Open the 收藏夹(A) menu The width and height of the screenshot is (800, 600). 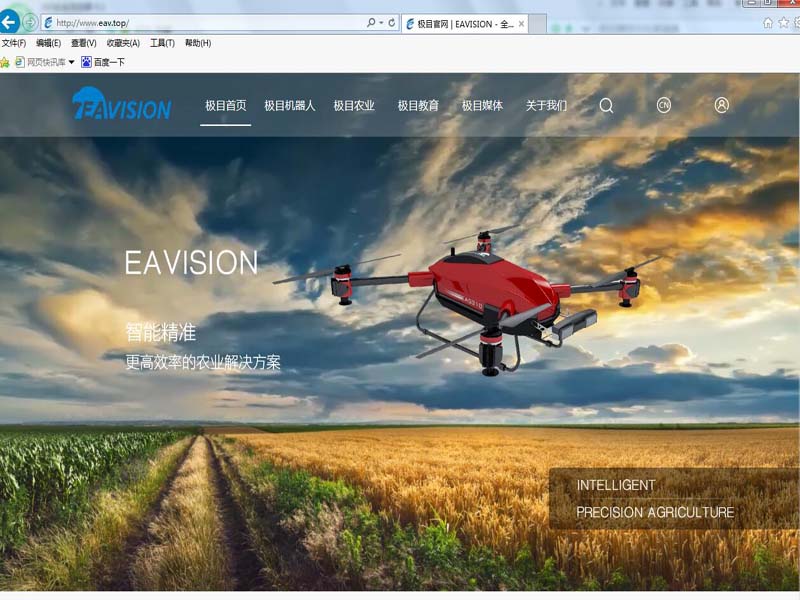coord(123,43)
